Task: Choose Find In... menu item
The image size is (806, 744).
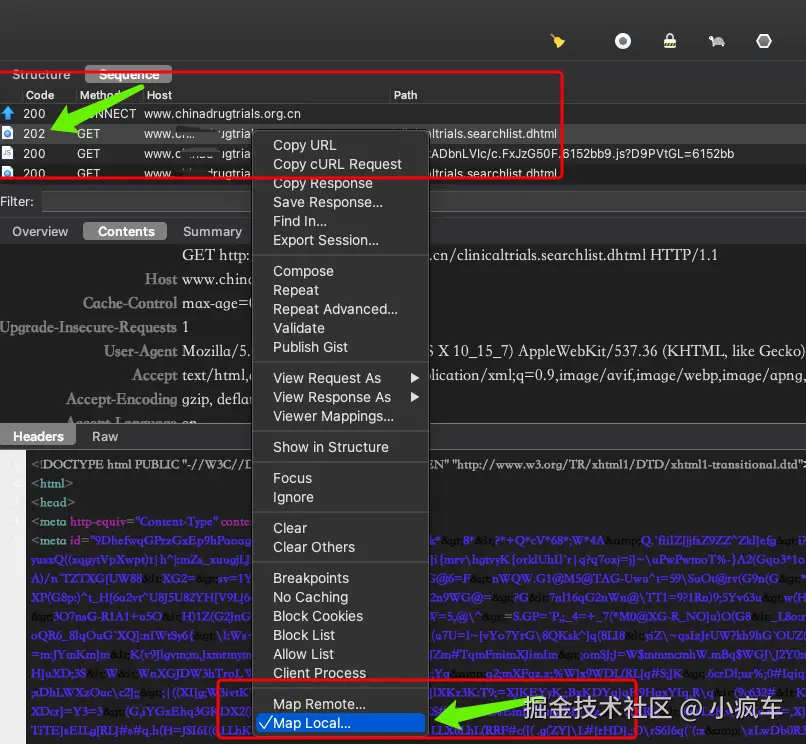Action: pos(340,221)
